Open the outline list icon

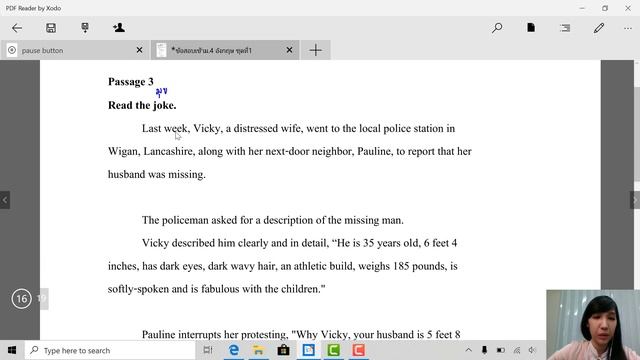pos(565,28)
